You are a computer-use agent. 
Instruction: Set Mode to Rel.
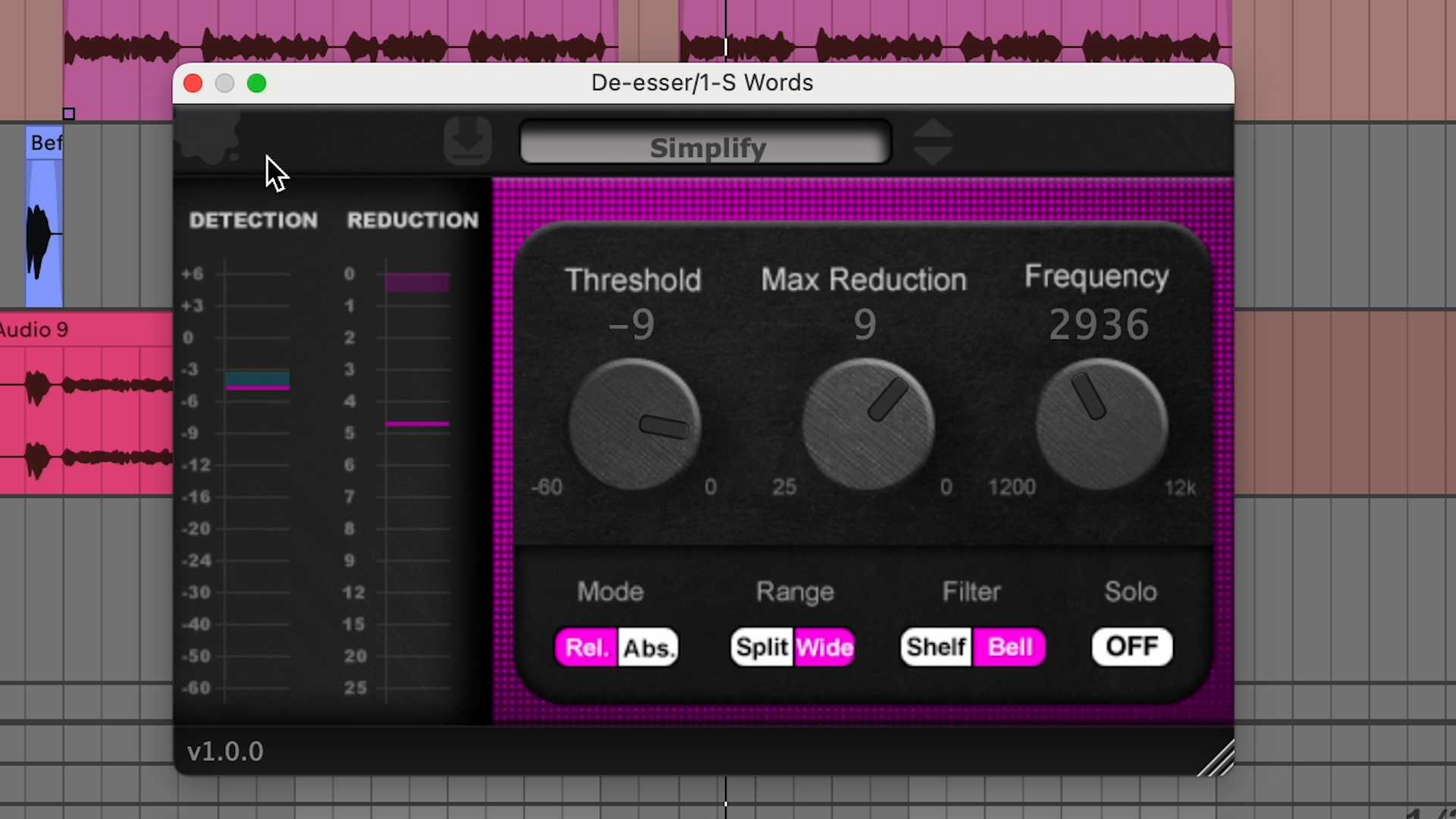(586, 648)
